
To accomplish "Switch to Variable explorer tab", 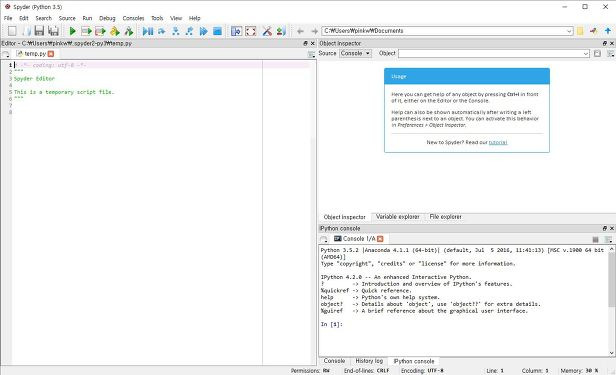I will tap(398, 217).
